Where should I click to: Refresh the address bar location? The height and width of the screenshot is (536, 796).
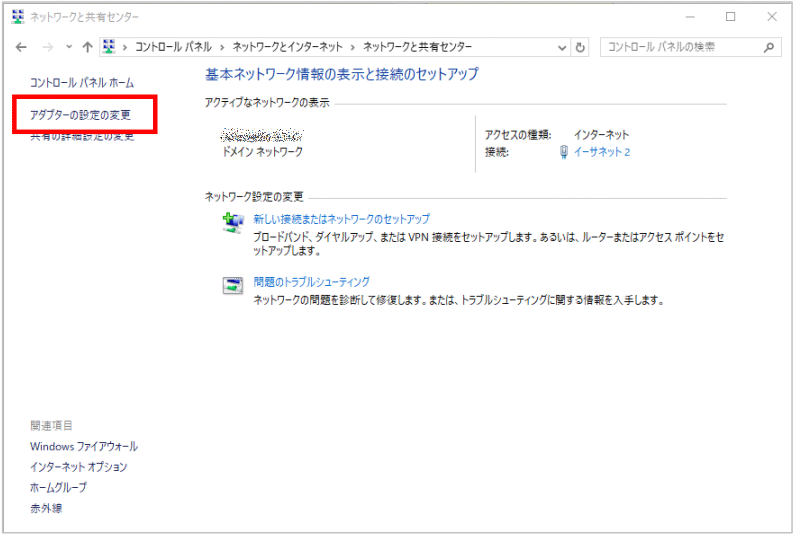pos(582,47)
